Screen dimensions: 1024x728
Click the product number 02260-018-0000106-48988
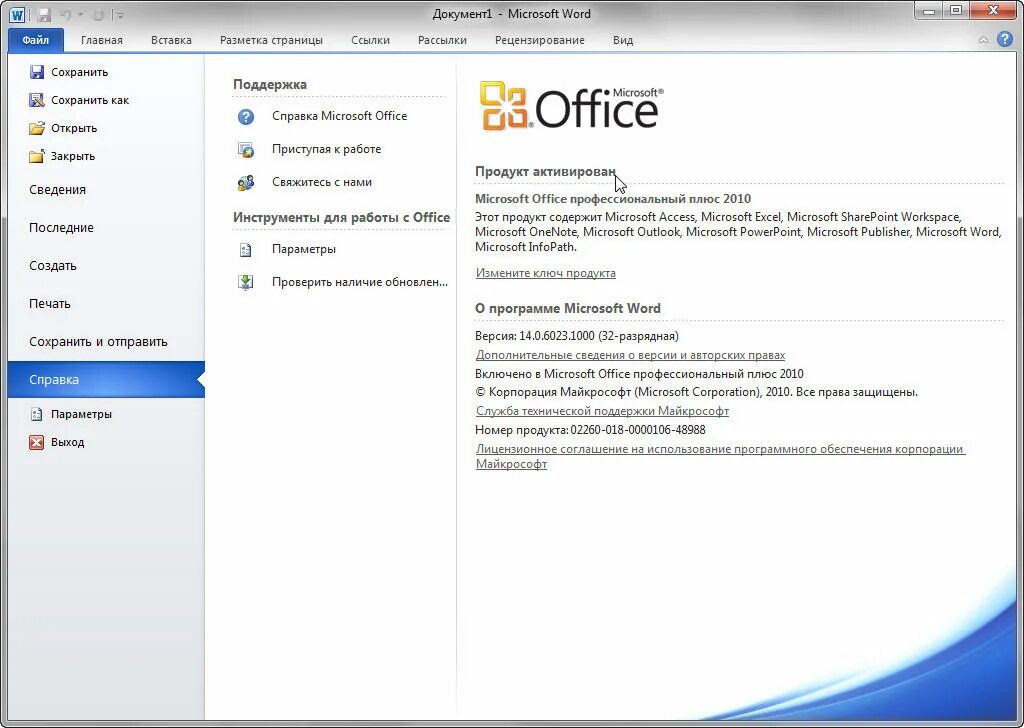[638, 430]
